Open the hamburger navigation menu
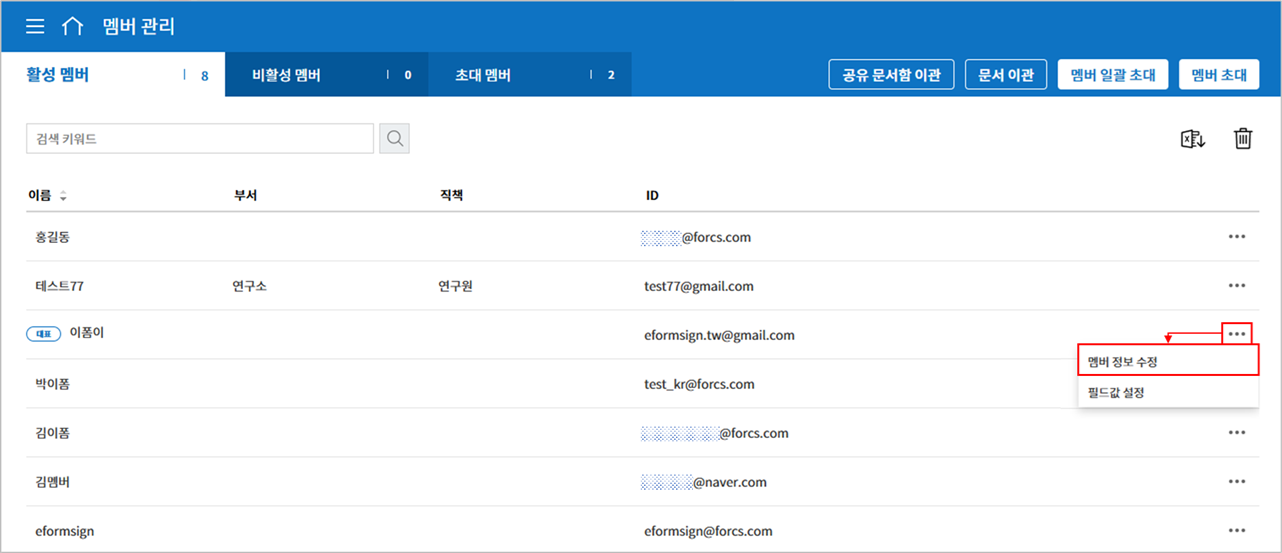 point(35,27)
